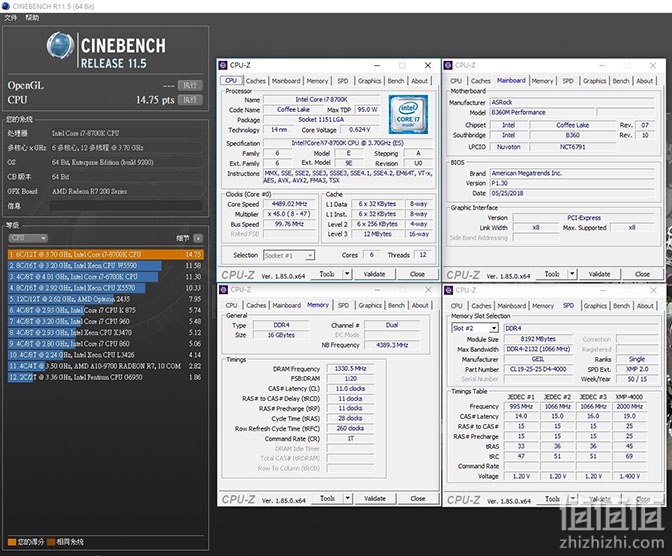Select SPD tab in Memory window
This screenshot has width=672, height=556.
[343, 305]
